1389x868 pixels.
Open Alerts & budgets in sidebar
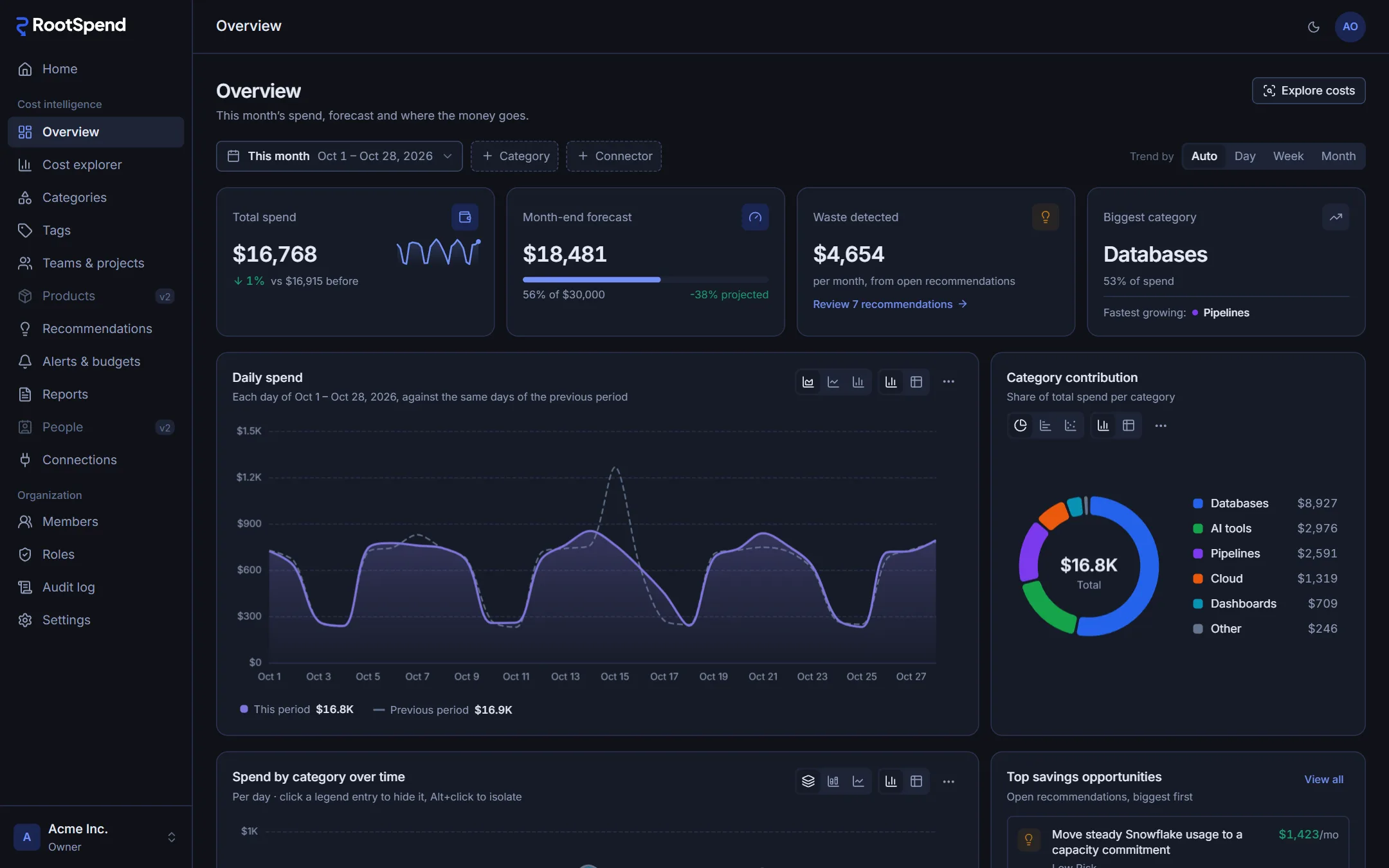(96, 361)
